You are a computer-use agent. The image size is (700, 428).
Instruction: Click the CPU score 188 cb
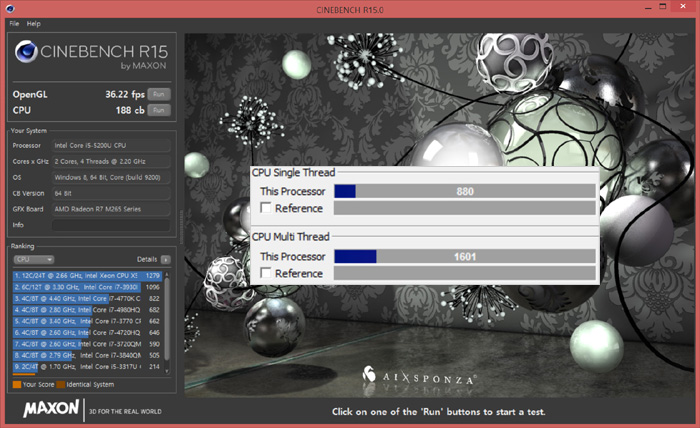pos(130,110)
